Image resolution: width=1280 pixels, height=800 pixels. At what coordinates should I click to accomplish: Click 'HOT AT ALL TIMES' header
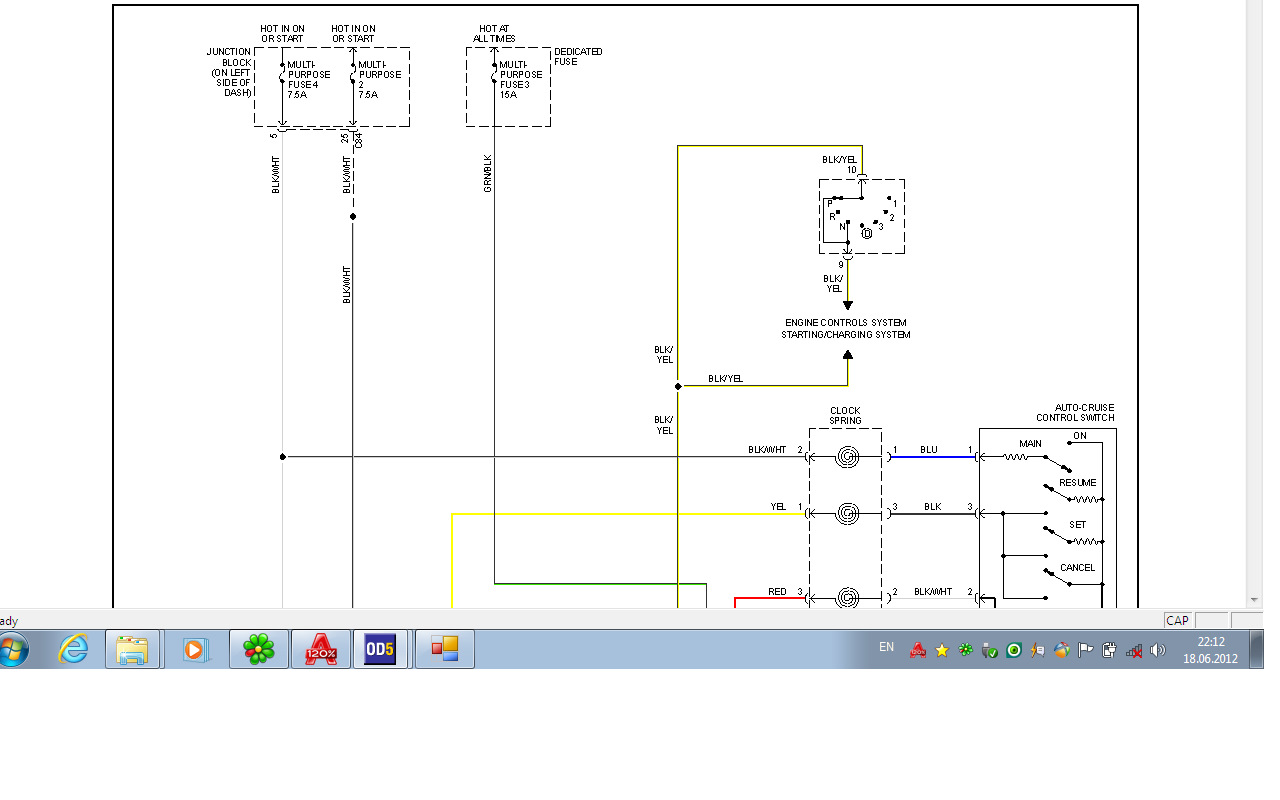click(495, 34)
